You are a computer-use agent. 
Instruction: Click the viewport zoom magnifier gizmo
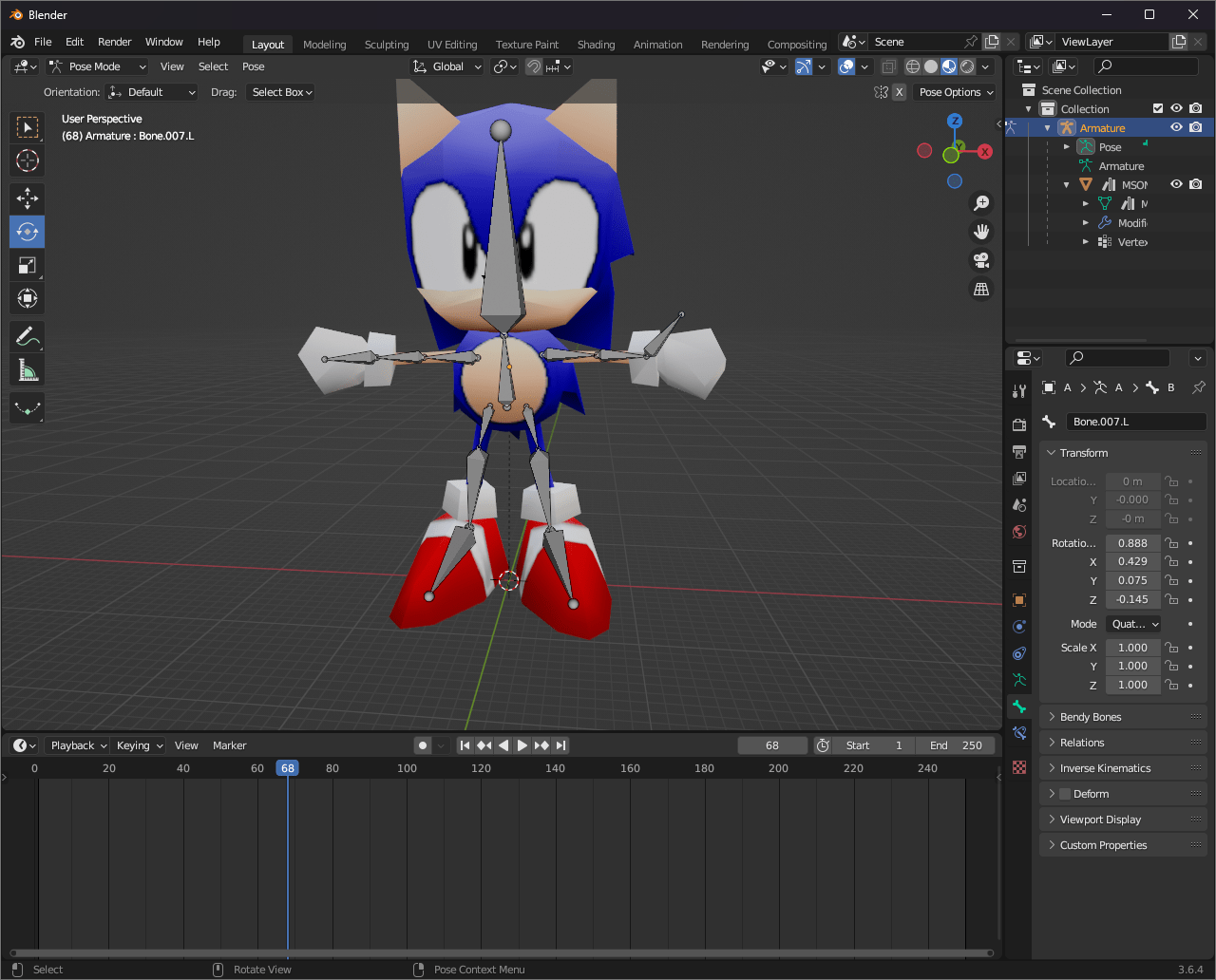[981, 203]
